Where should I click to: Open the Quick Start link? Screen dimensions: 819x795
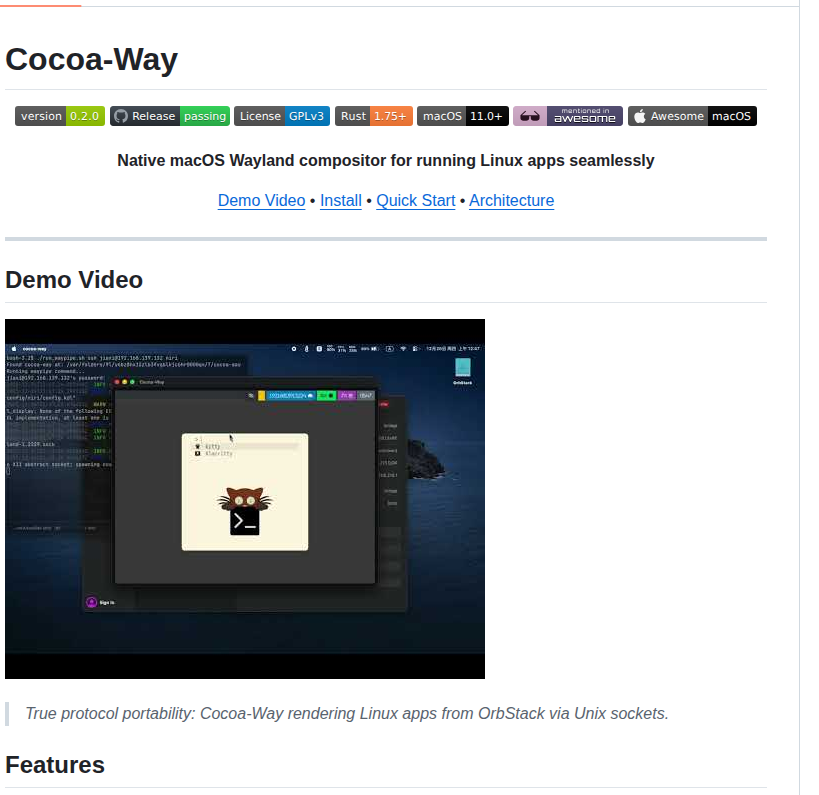(416, 201)
